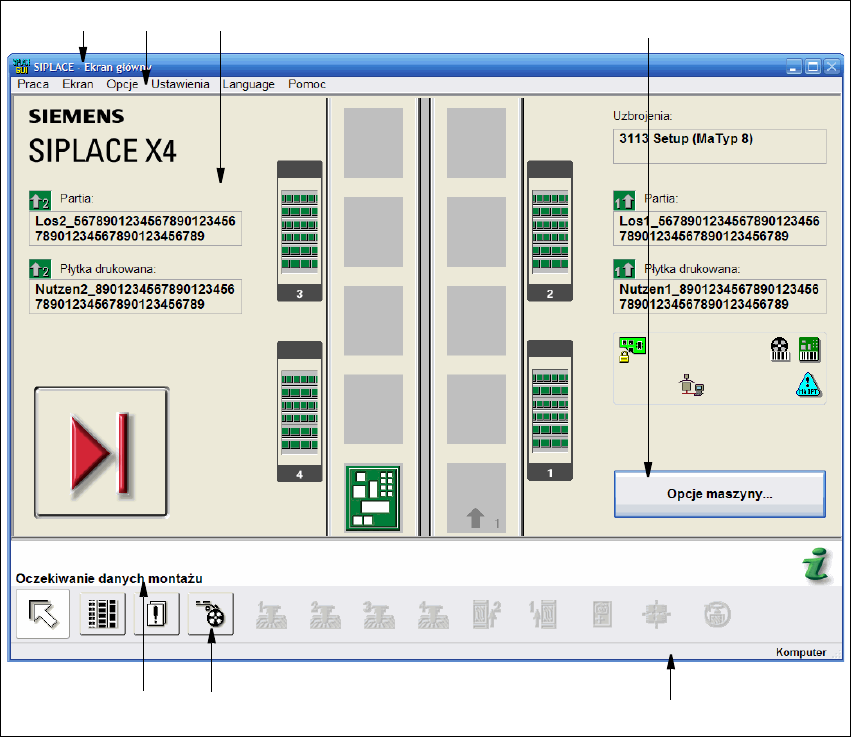Click the disabled placement head 4 toolbar icon
This screenshot has height=737, width=851.
(433, 614)
